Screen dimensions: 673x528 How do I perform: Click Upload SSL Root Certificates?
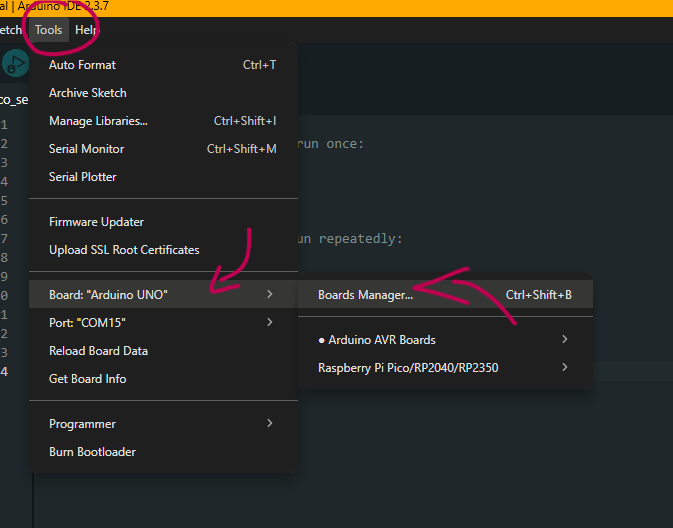[124, 250]
